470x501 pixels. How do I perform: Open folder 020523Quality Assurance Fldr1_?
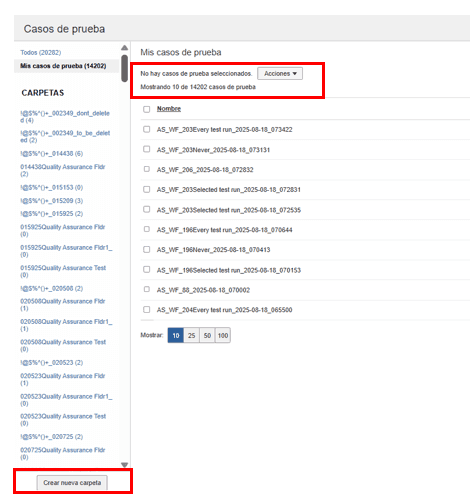[x=66, y=400]
